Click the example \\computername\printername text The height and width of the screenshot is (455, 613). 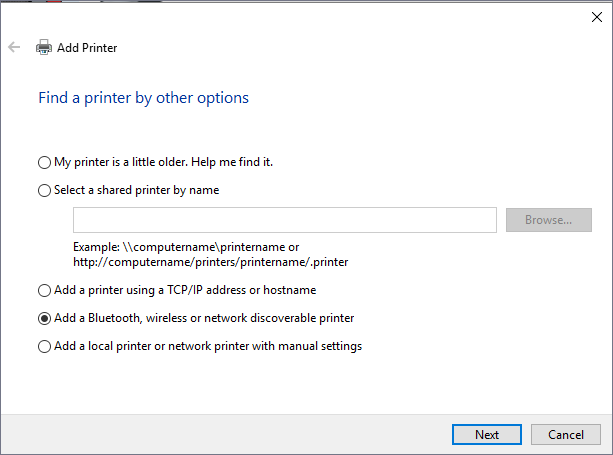(x=186, y=247)
